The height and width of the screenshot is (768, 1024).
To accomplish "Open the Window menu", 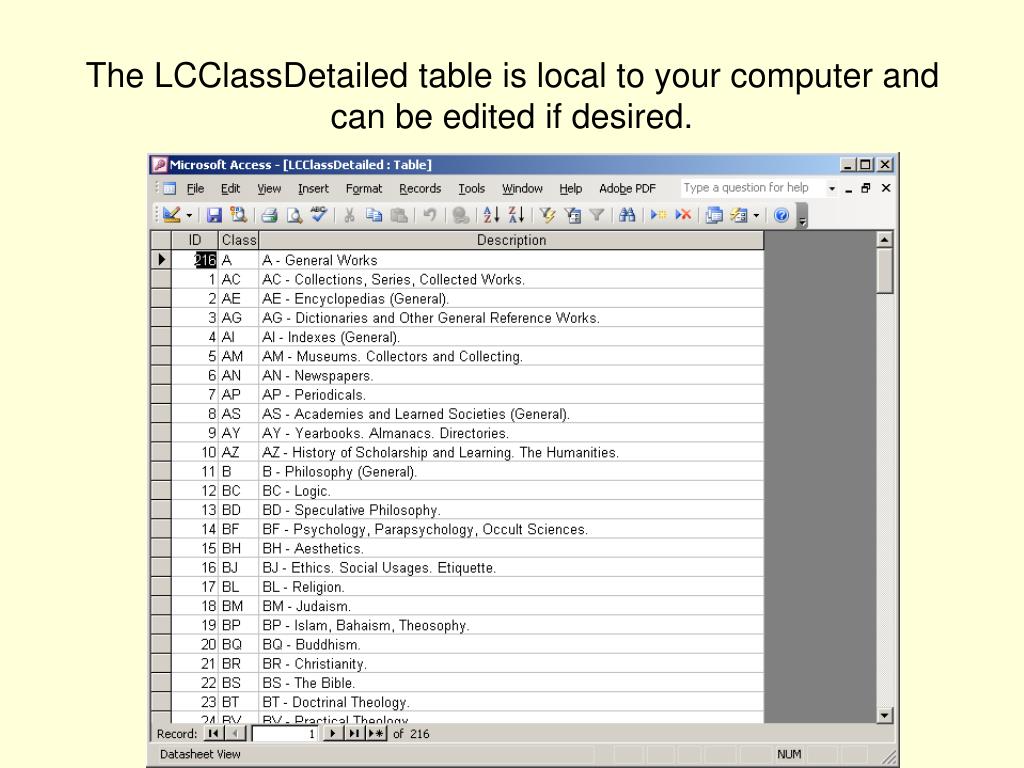I will 522,188.
